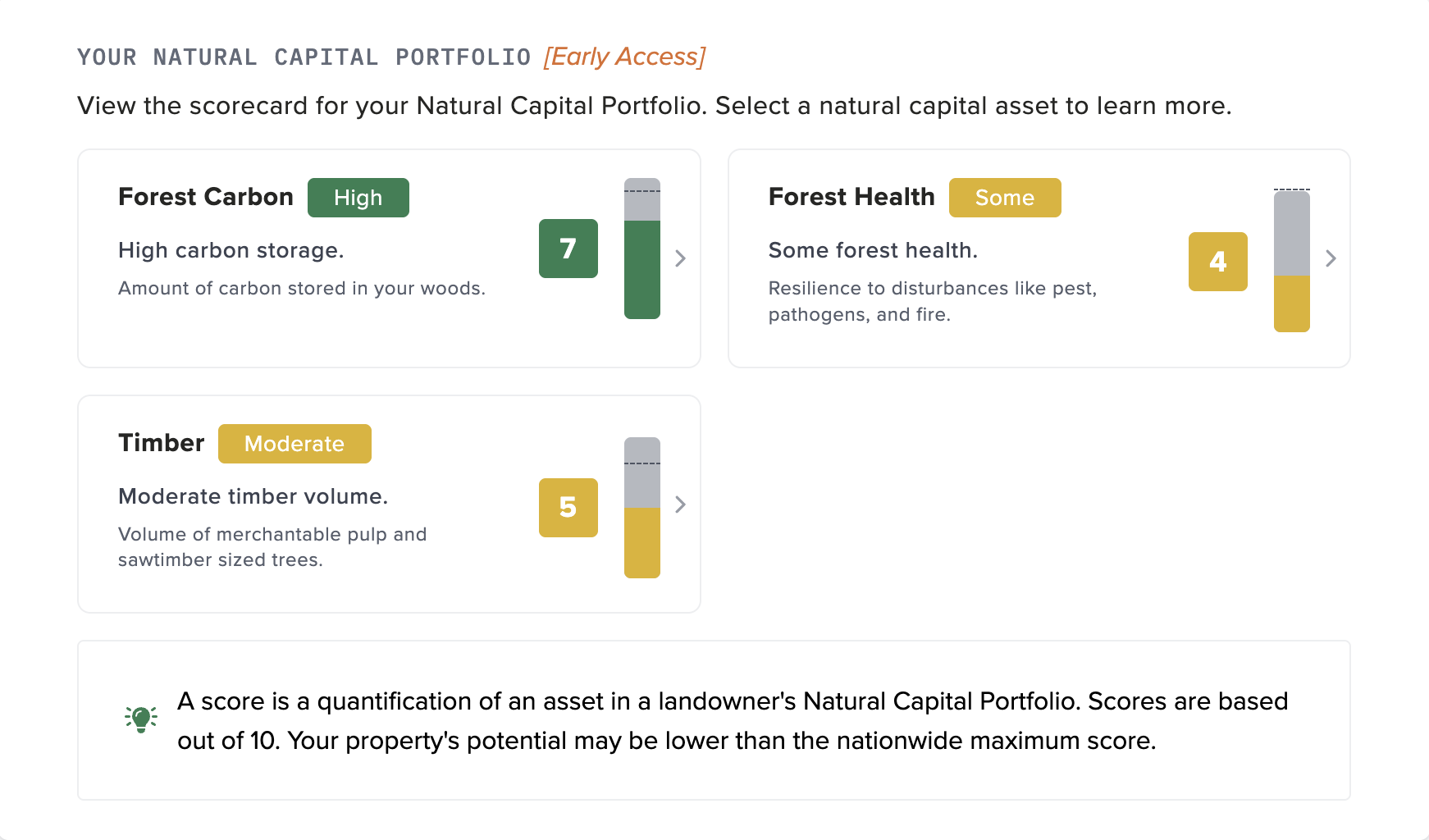Select the Forest Carbon heading
Image resolution: width=1429 pixels, height=840 pixels.
(x=205, y=196)
